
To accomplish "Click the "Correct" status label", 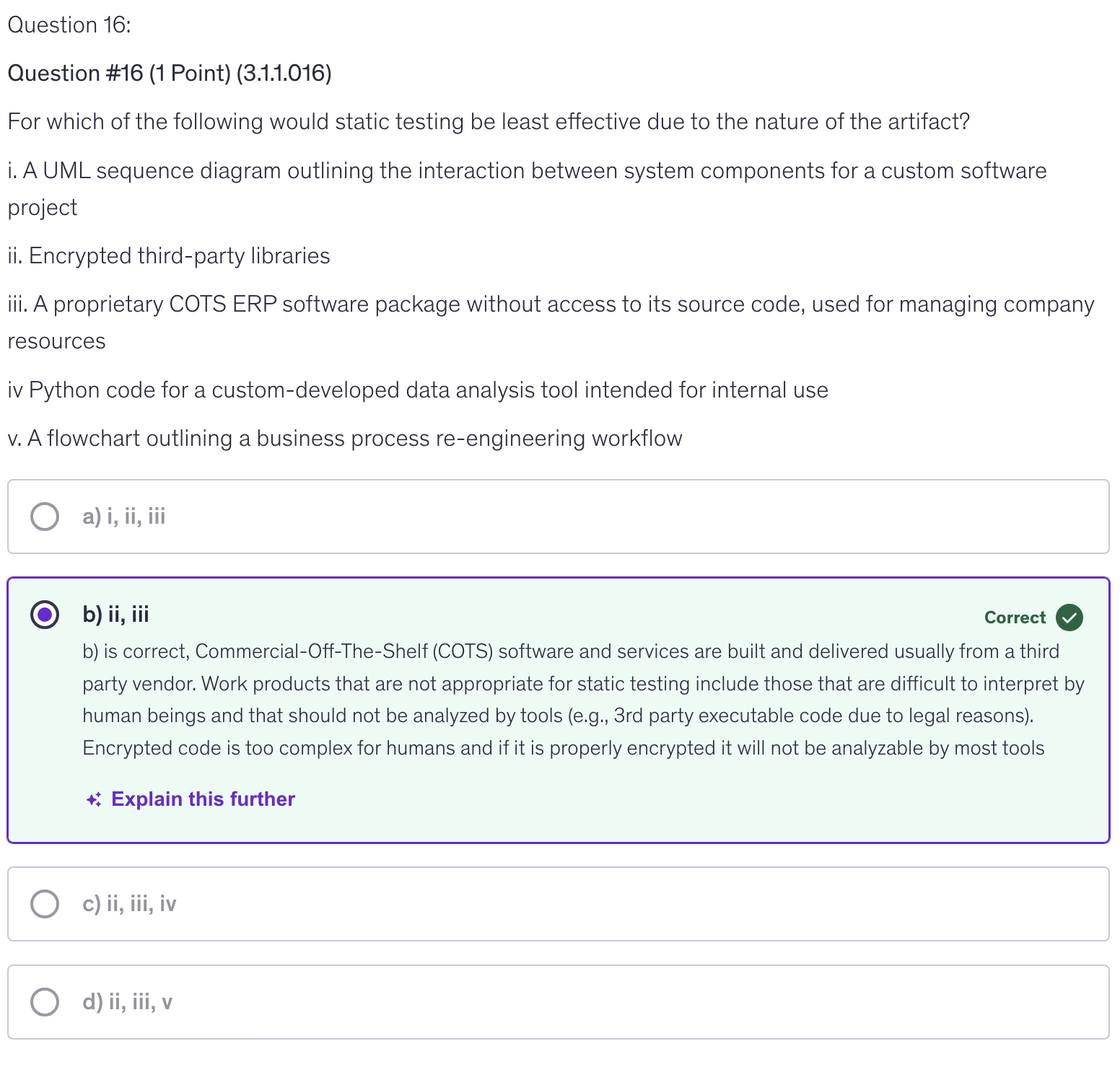I will pyautogui.click(x=1015, y=618).
